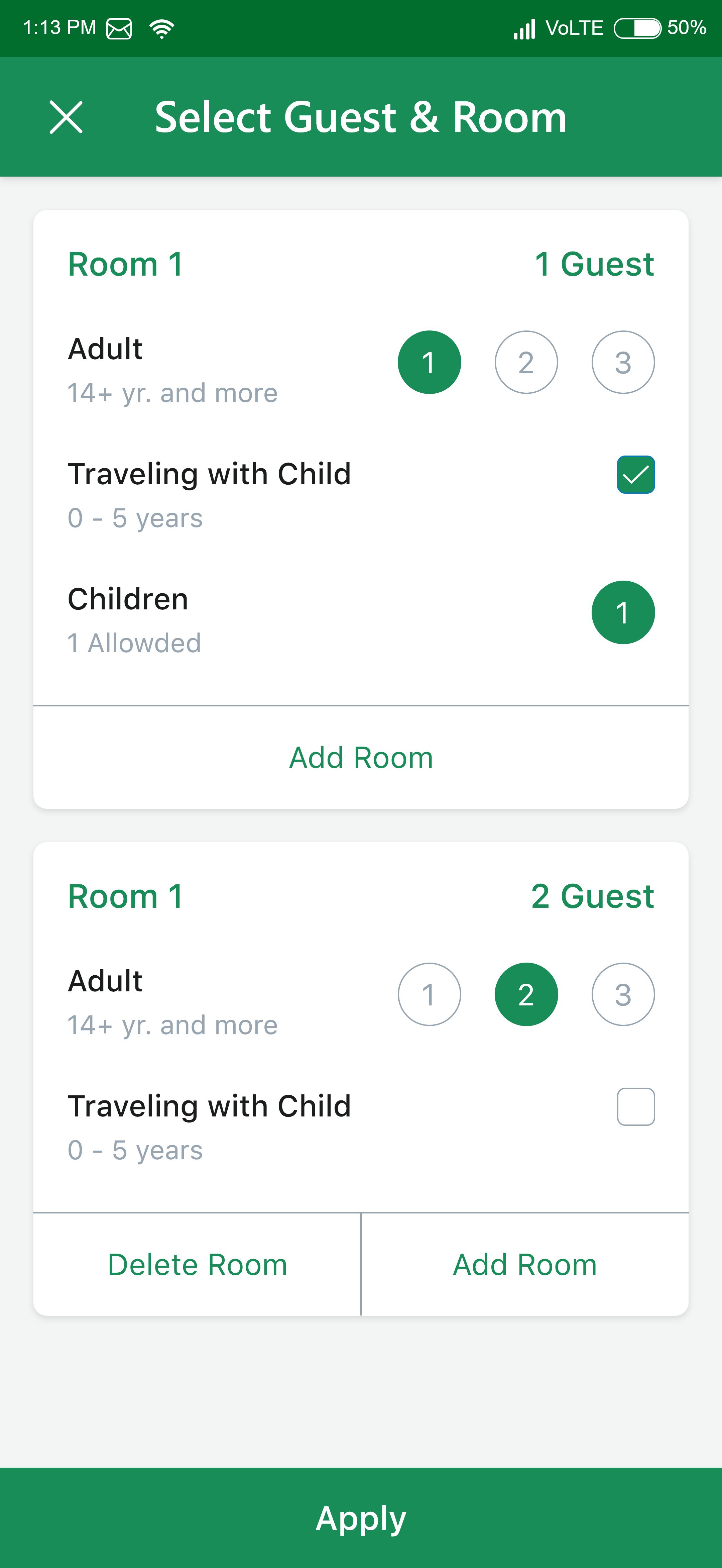Tap the 1 Guest summary label

pyautogui.click(x=594, y=264)
